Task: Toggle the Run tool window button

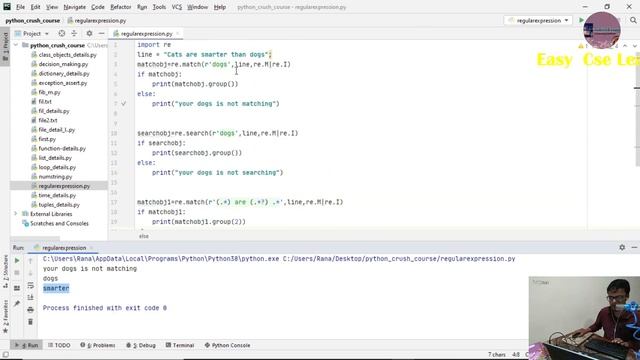Action: (27, 345)
